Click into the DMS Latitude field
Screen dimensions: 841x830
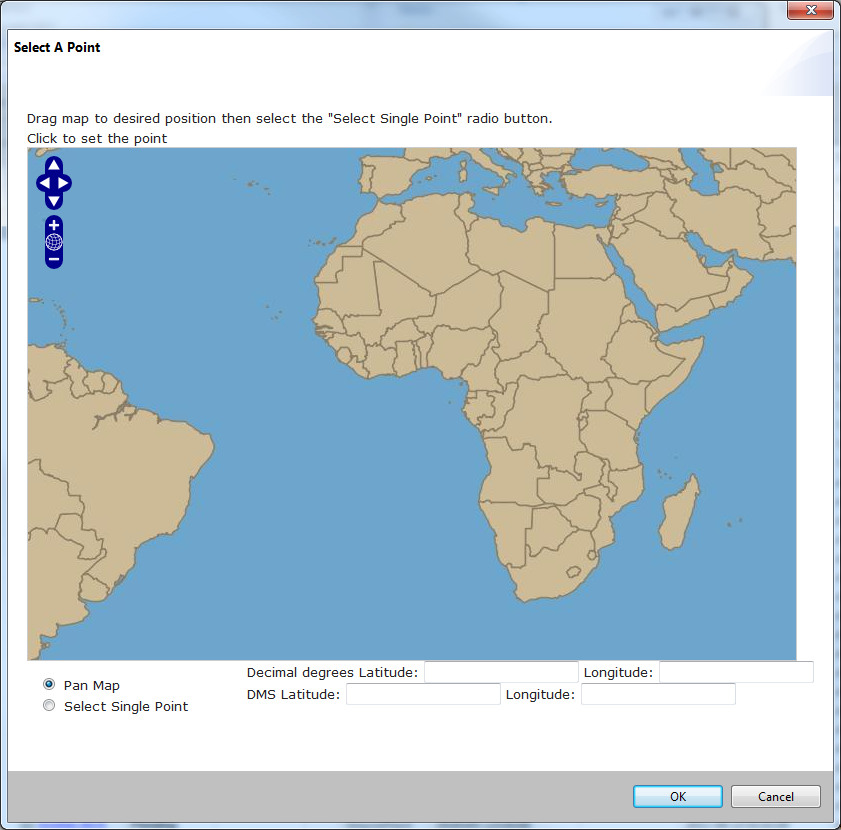(423, 694)
